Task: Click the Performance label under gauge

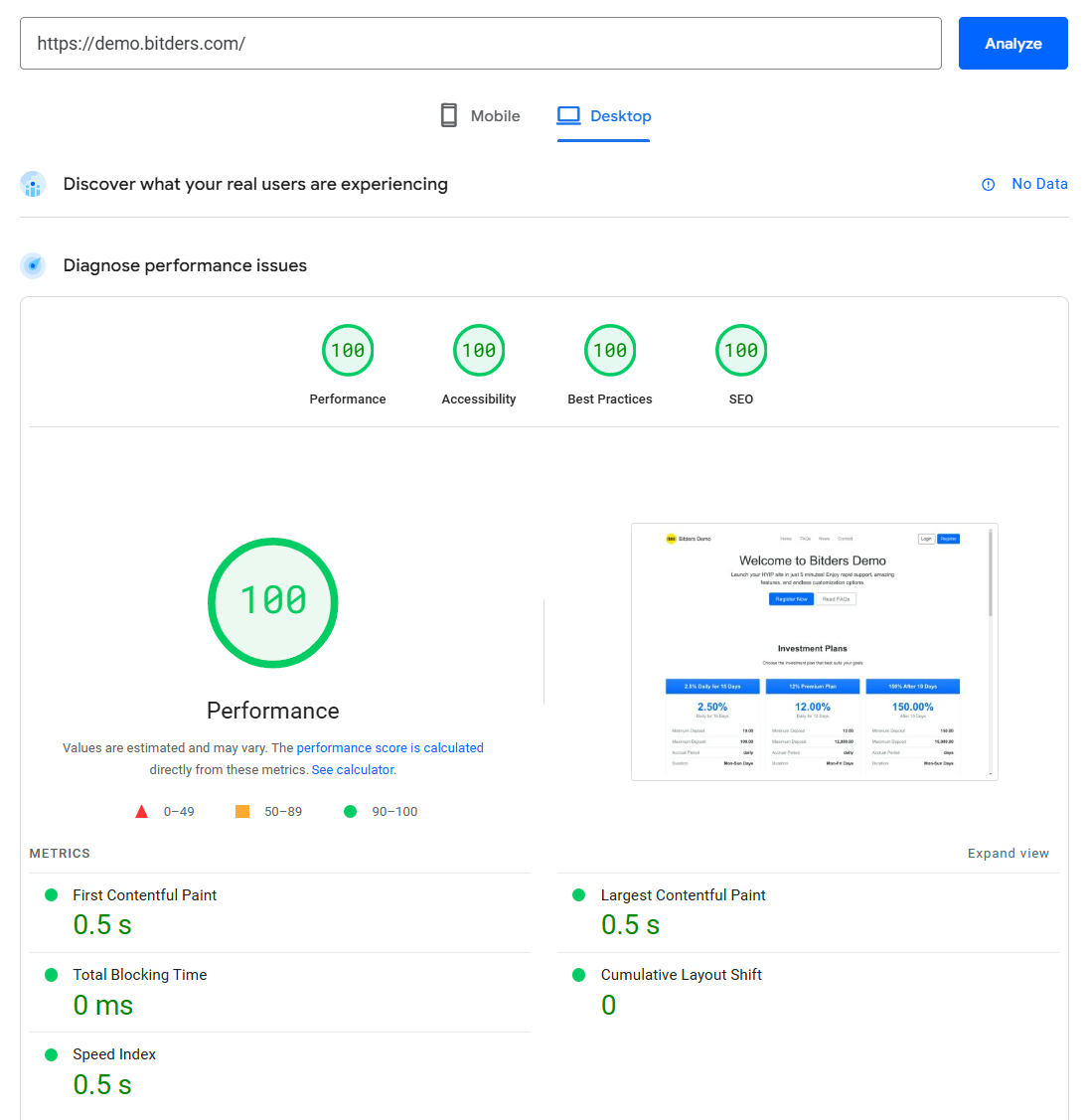Action: (348, 400)
